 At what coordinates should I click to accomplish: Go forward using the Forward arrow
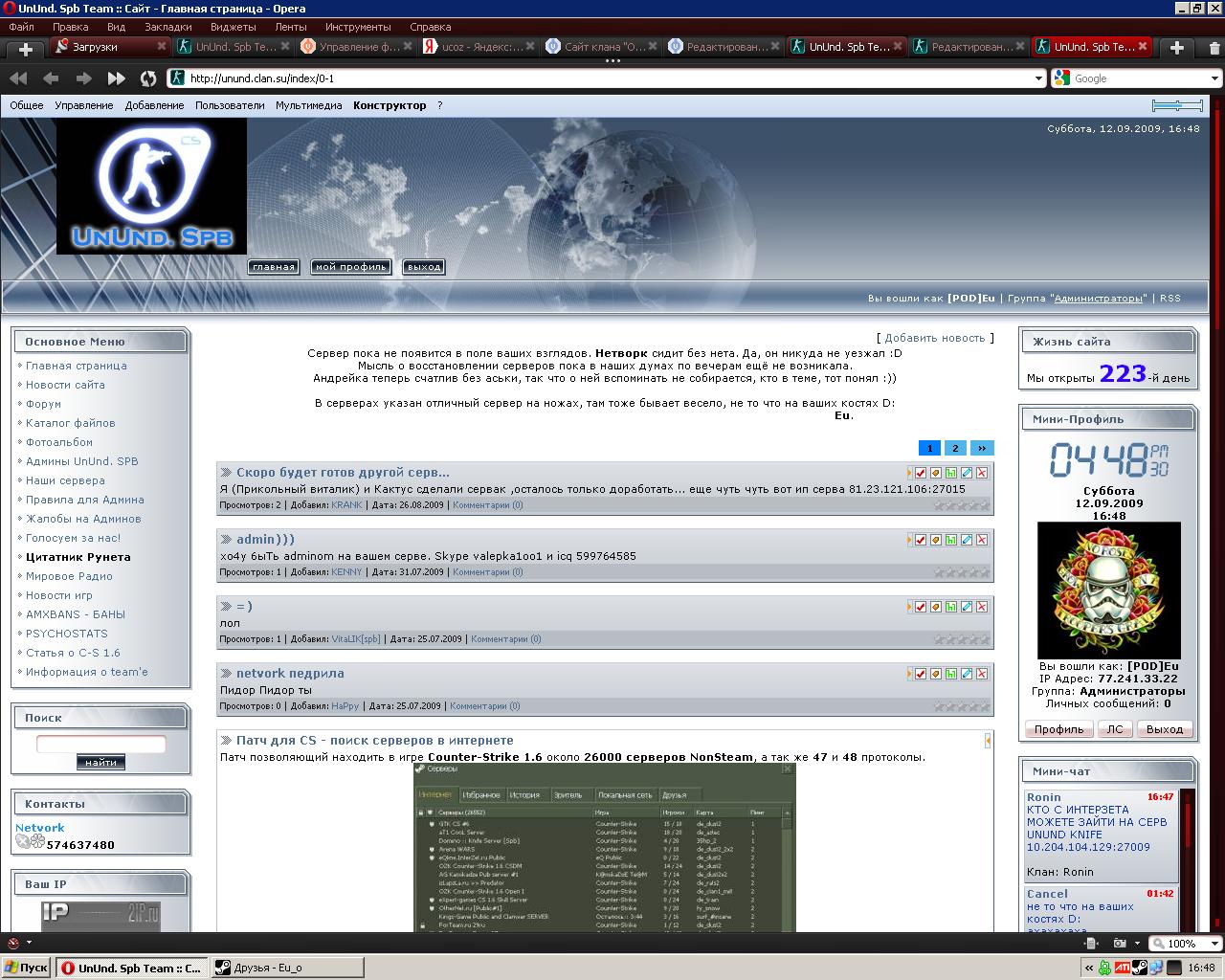tap(83, 78)
